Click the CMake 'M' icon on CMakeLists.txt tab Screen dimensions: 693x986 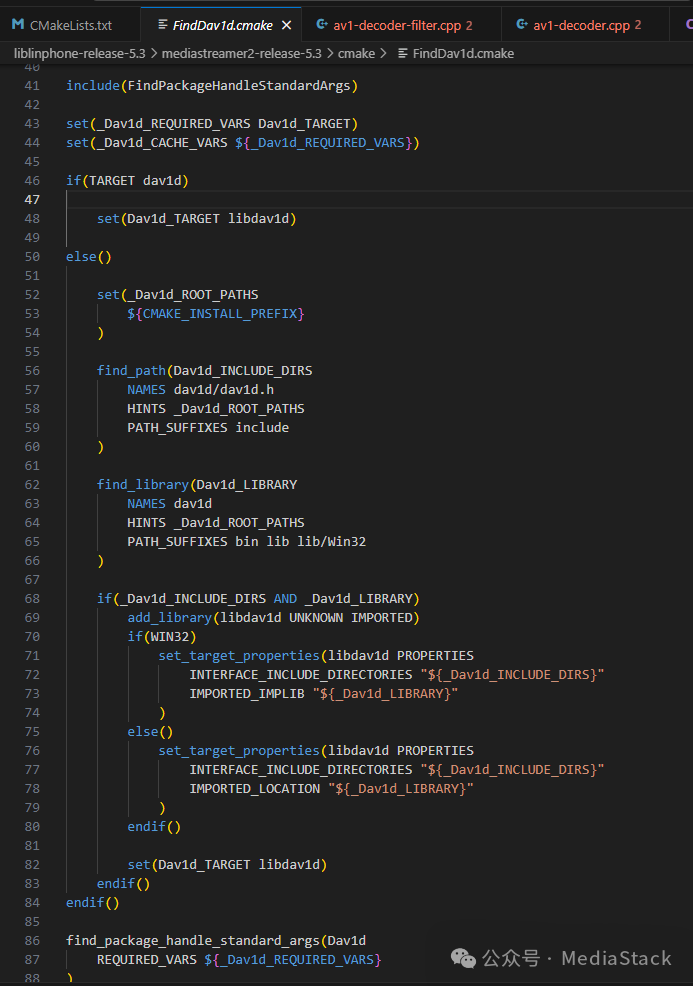click(18, 25)
